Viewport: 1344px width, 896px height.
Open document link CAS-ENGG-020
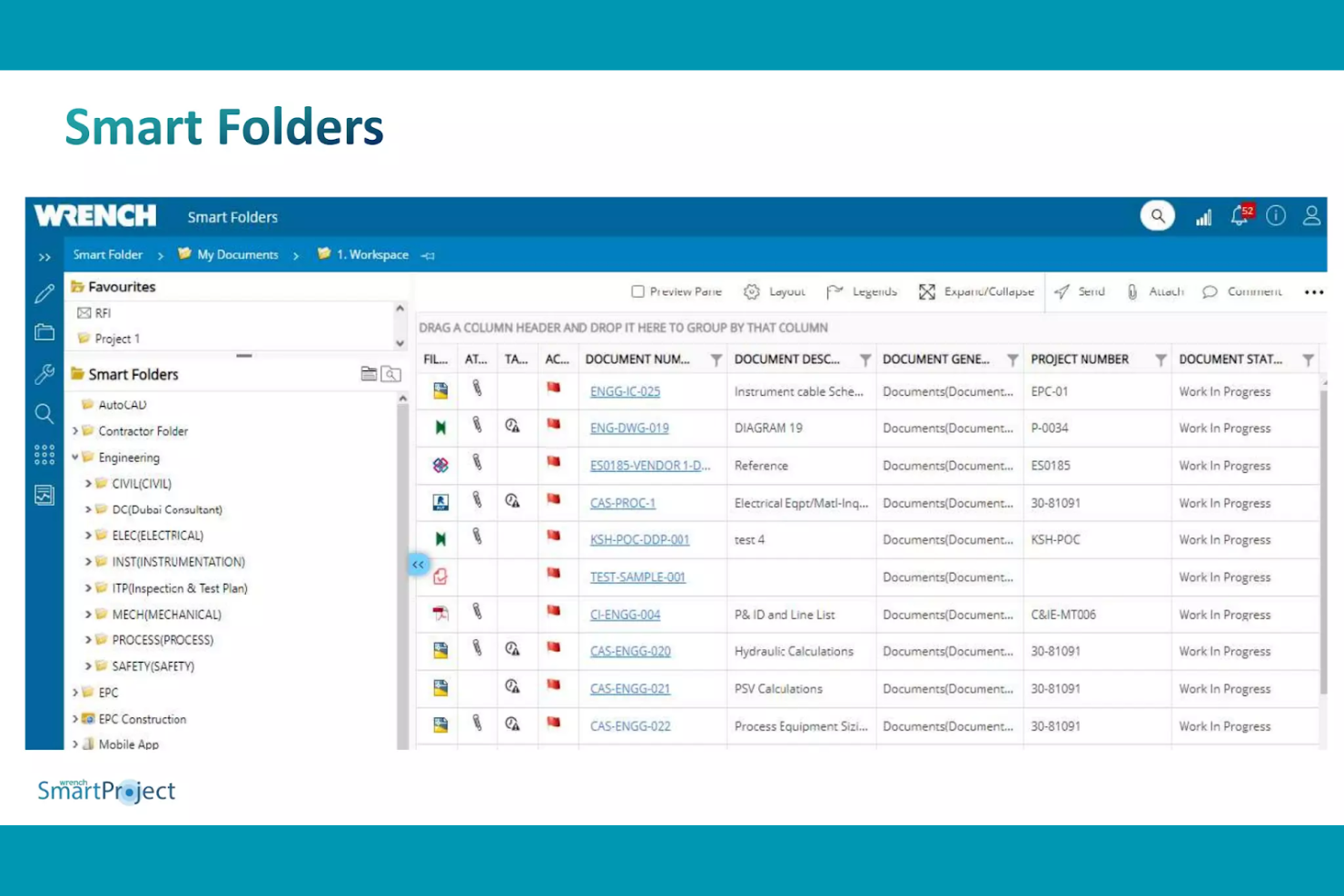click(x=630, y=651)
